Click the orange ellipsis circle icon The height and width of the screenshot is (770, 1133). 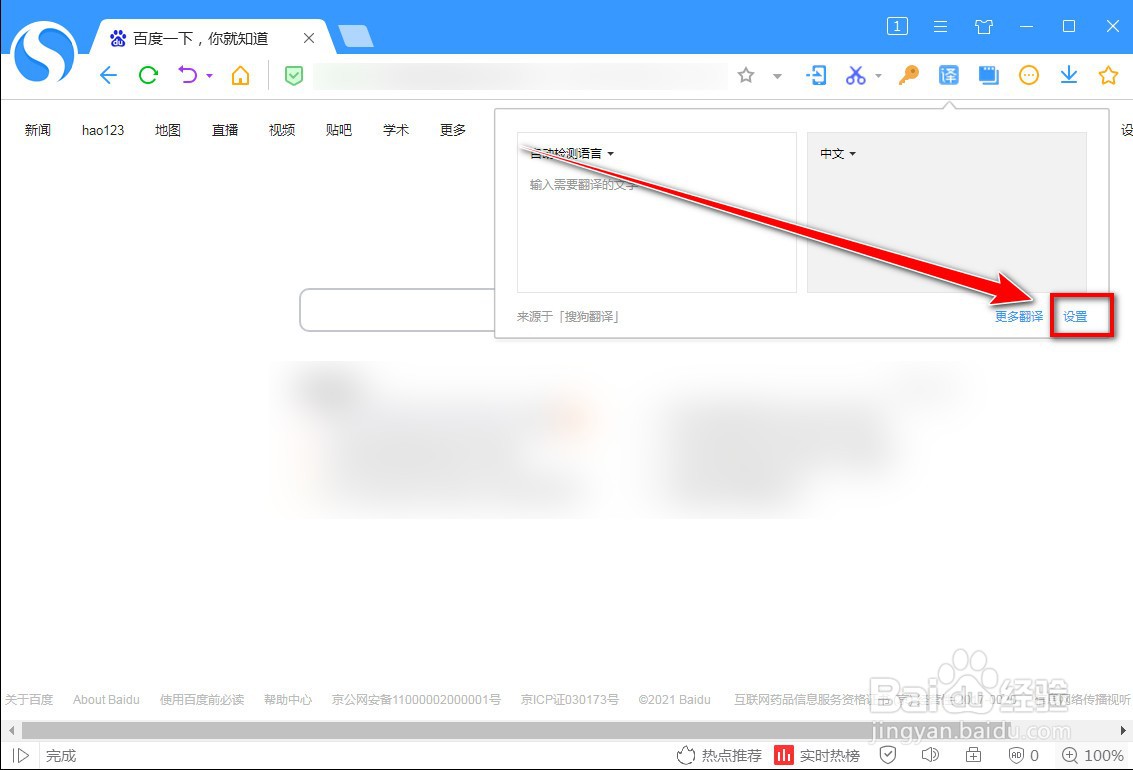1028,75
